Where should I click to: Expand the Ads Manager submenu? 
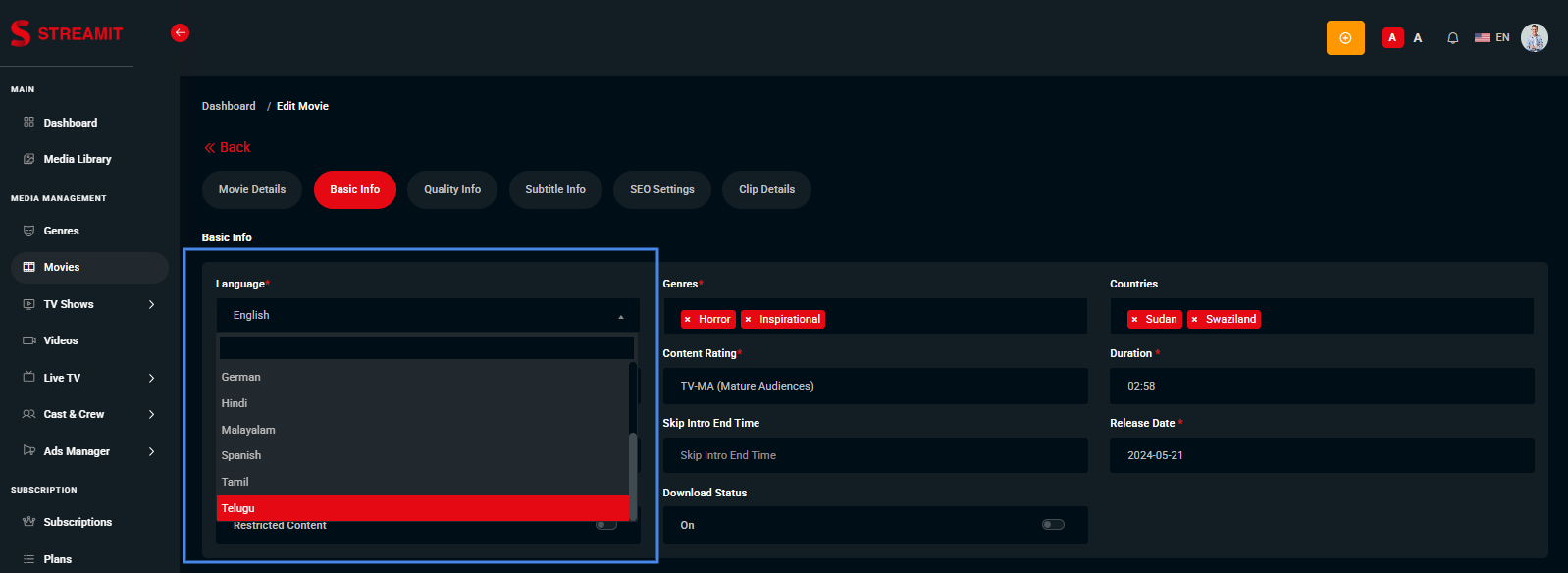151,451
